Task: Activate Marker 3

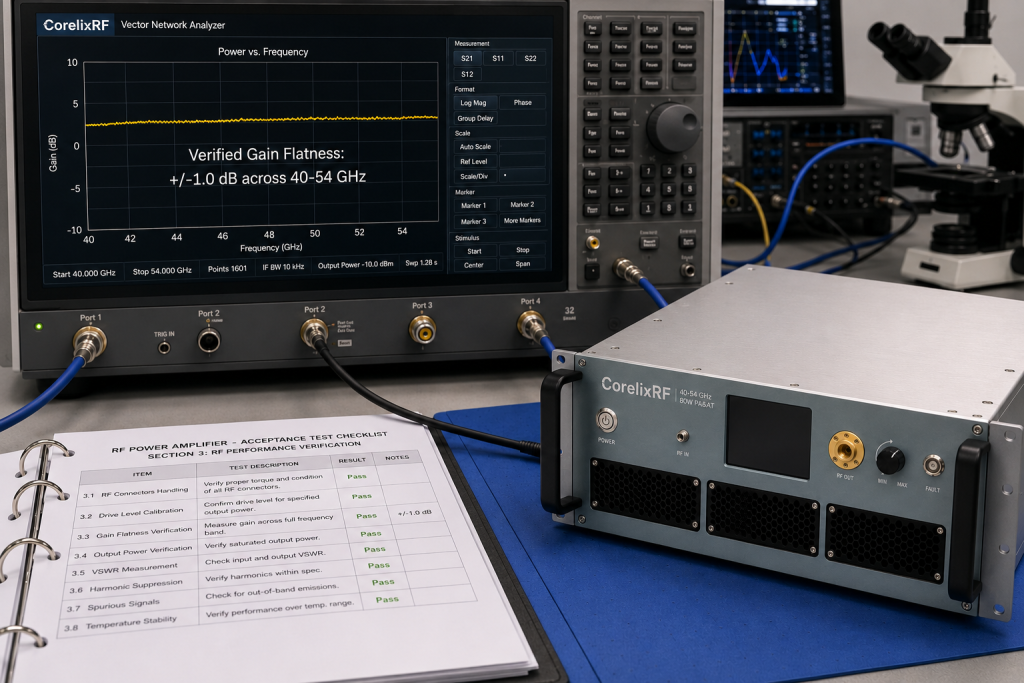Action: (473, 221)
